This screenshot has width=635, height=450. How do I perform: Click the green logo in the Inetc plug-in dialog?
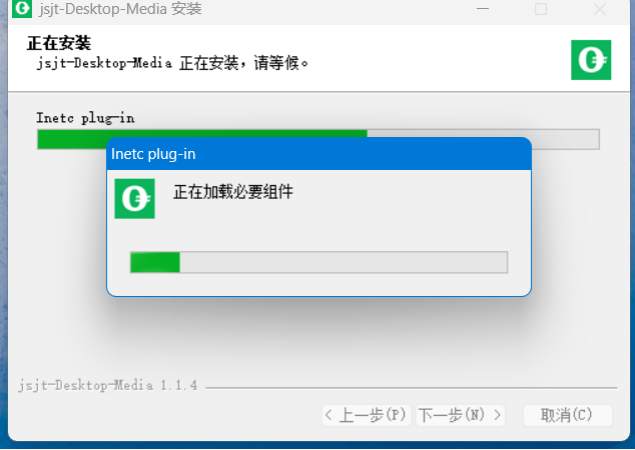tap(134, 198)
